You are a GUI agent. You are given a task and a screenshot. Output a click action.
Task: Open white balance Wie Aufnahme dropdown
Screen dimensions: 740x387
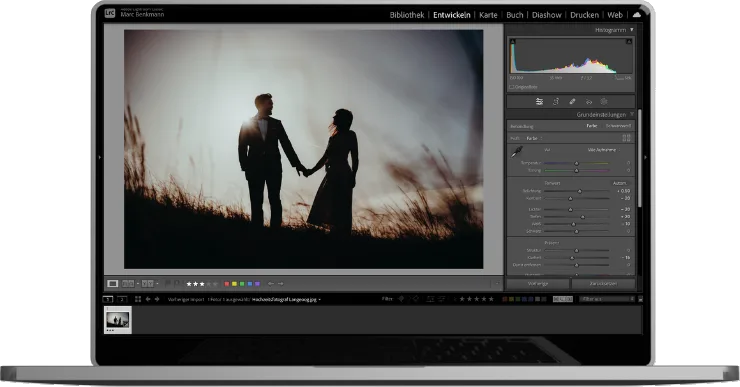(x=604, y=150)
